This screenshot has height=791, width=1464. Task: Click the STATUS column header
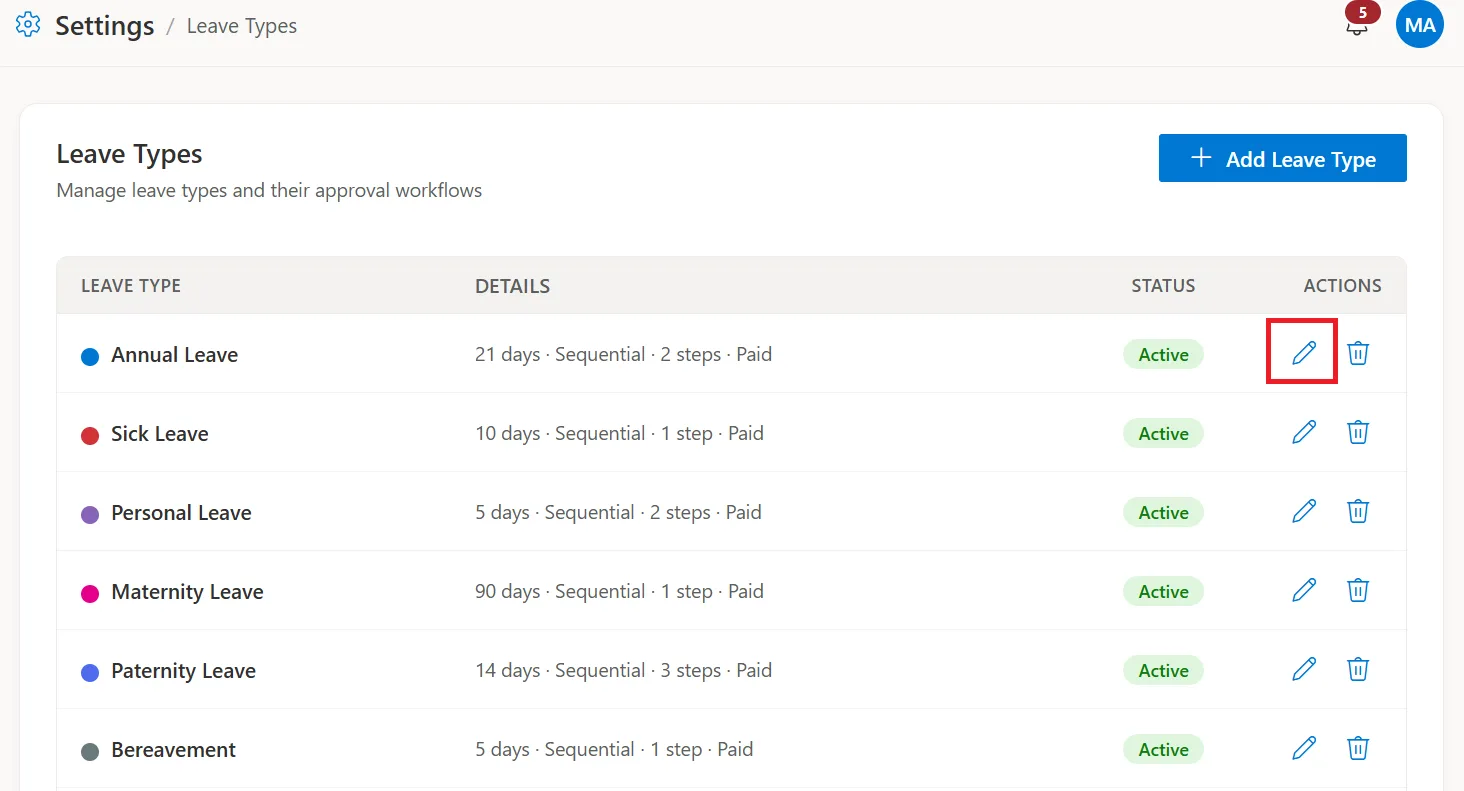[1163, 286]
